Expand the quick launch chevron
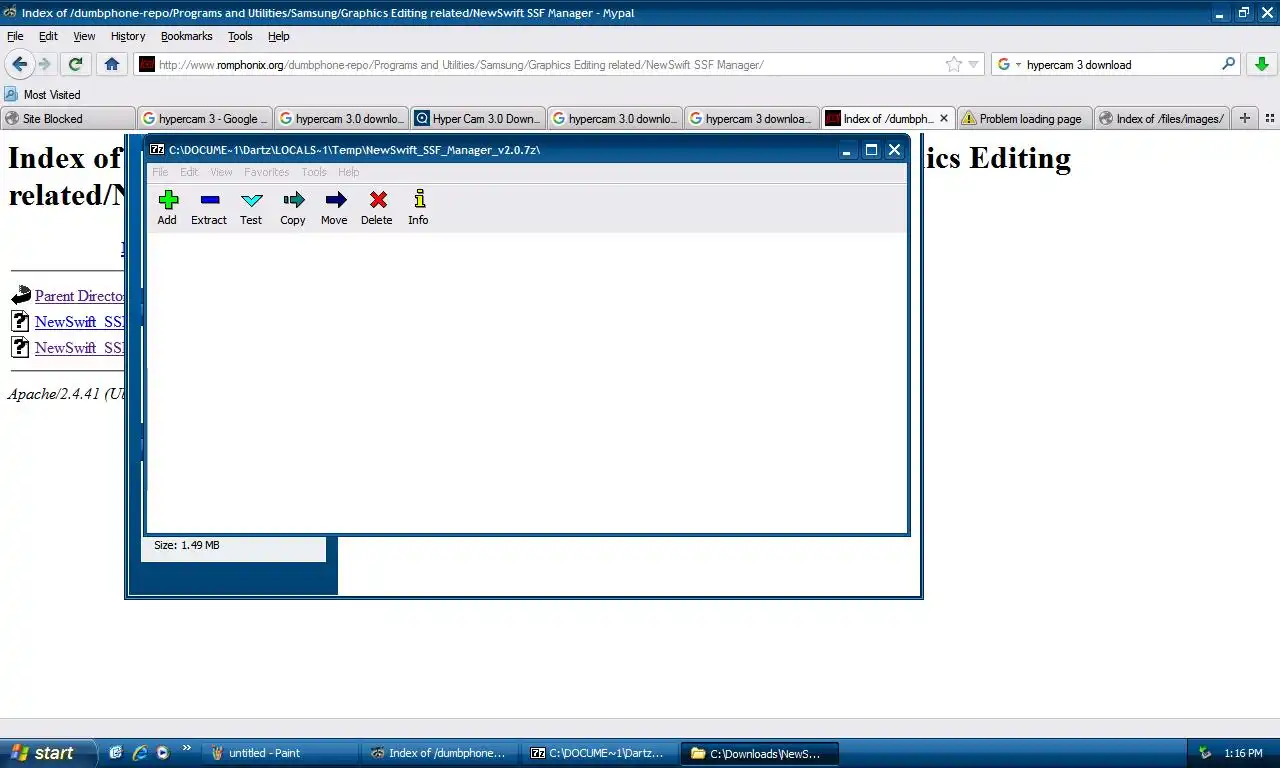The width and height of the screenshot is (1280, 768). (x=186, y=748)
